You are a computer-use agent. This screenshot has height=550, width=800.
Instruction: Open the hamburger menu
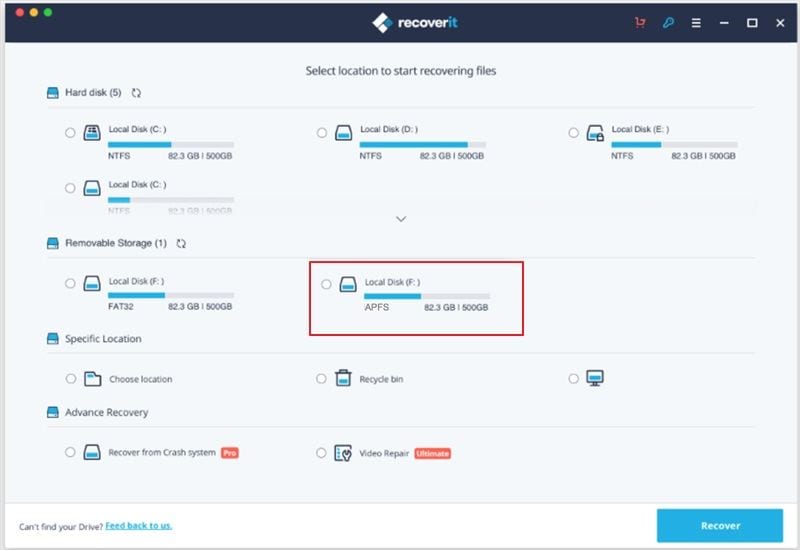[696, 23]
